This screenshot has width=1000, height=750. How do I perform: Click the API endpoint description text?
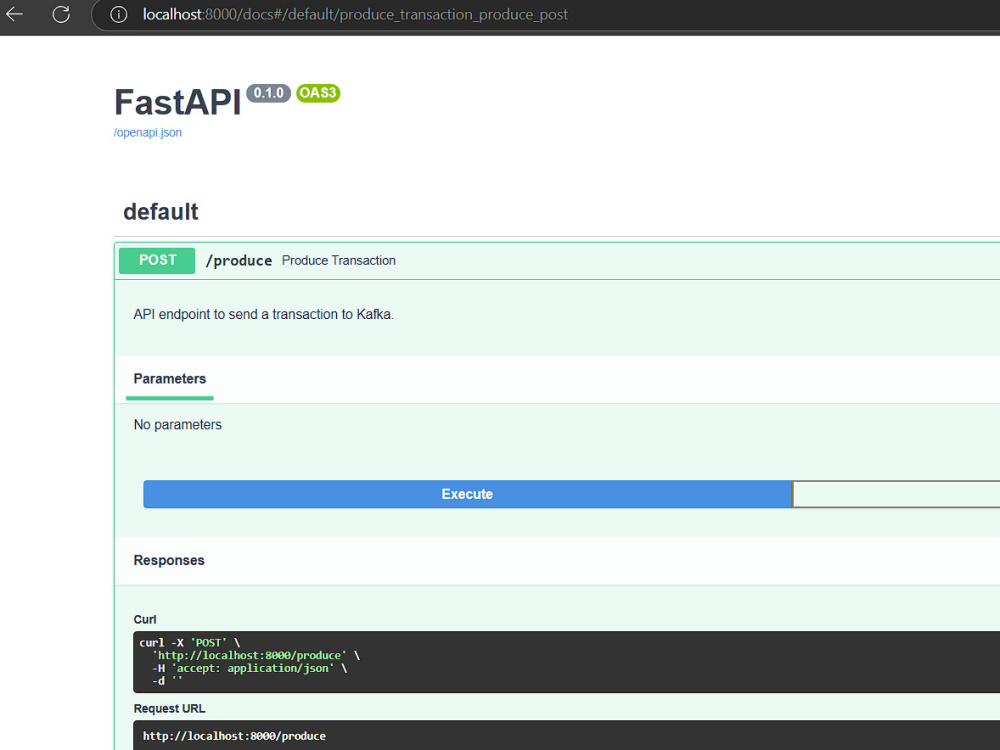click(x=263, y=314)
